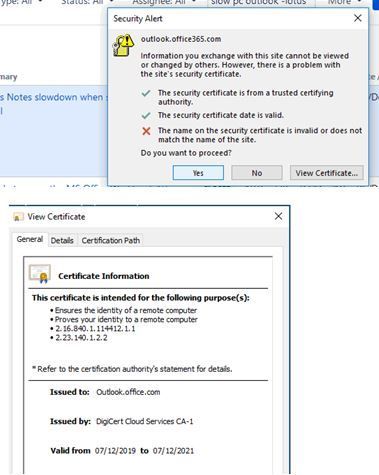
Task: Select DigiCert Cloud Services CA-1 issuer text
Action: click(144, 421)
